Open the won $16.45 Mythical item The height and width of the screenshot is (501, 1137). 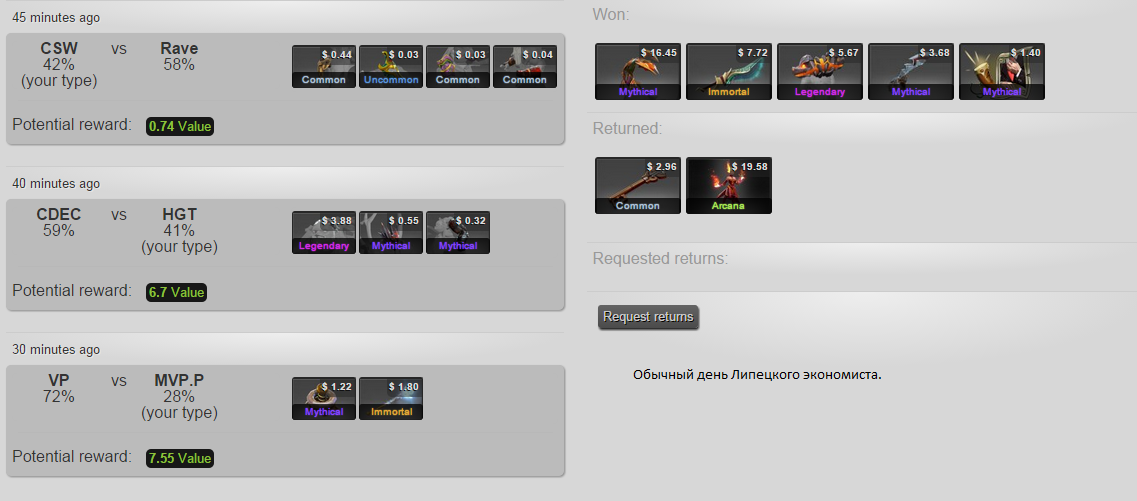[x=637, y=72]
